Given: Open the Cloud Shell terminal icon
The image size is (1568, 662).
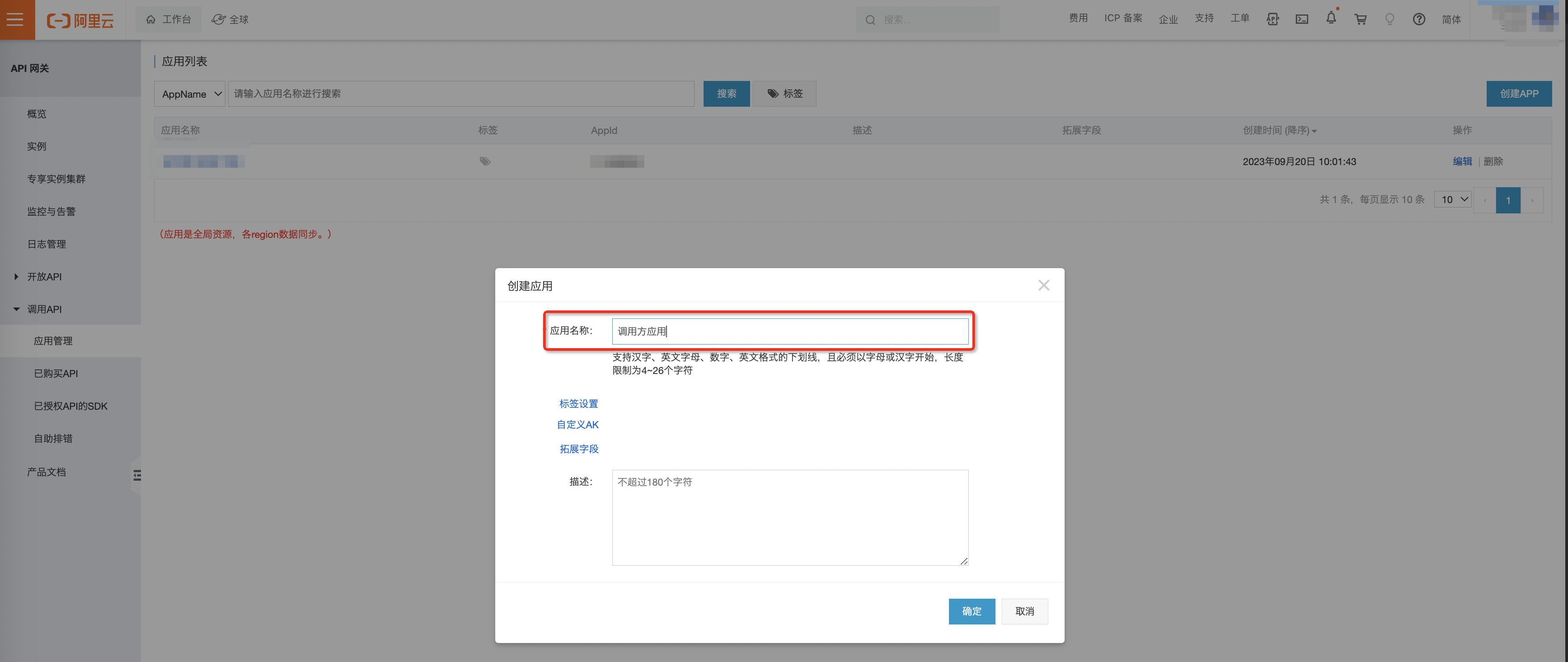Looking at the screenshot, I should (1301, 19).
